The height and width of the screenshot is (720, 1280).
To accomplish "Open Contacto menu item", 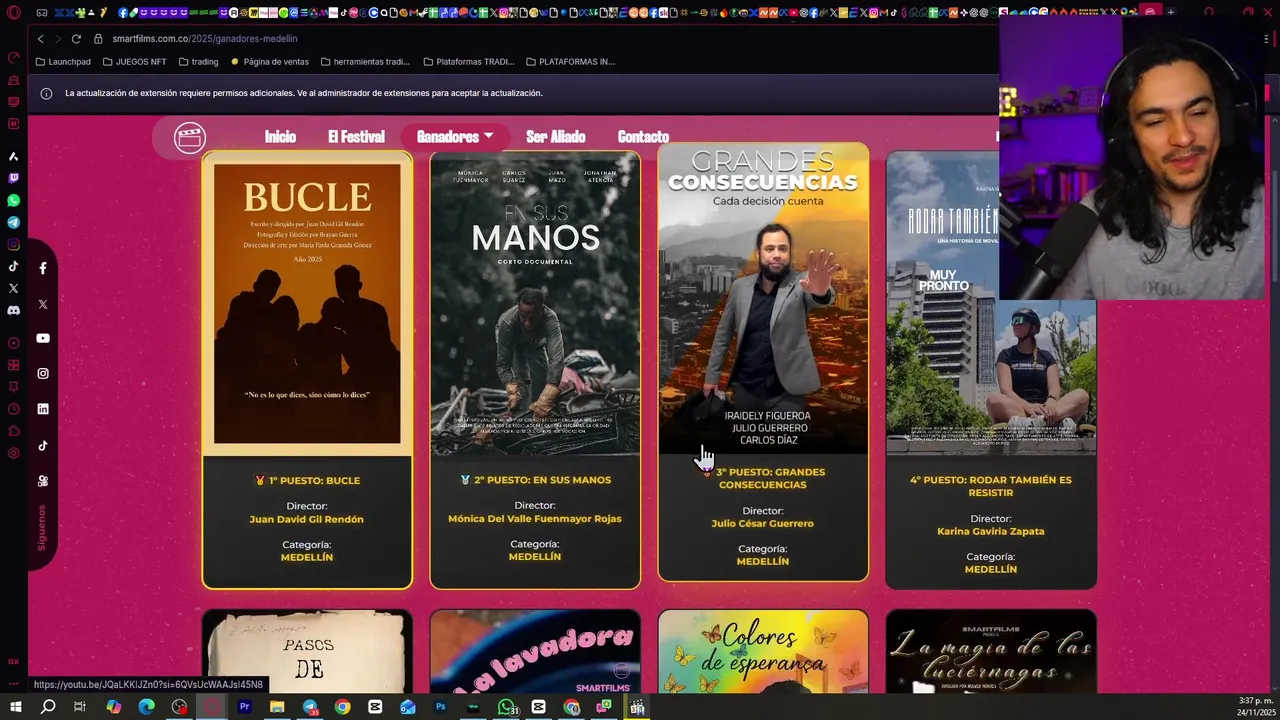I will coord(643,136).
